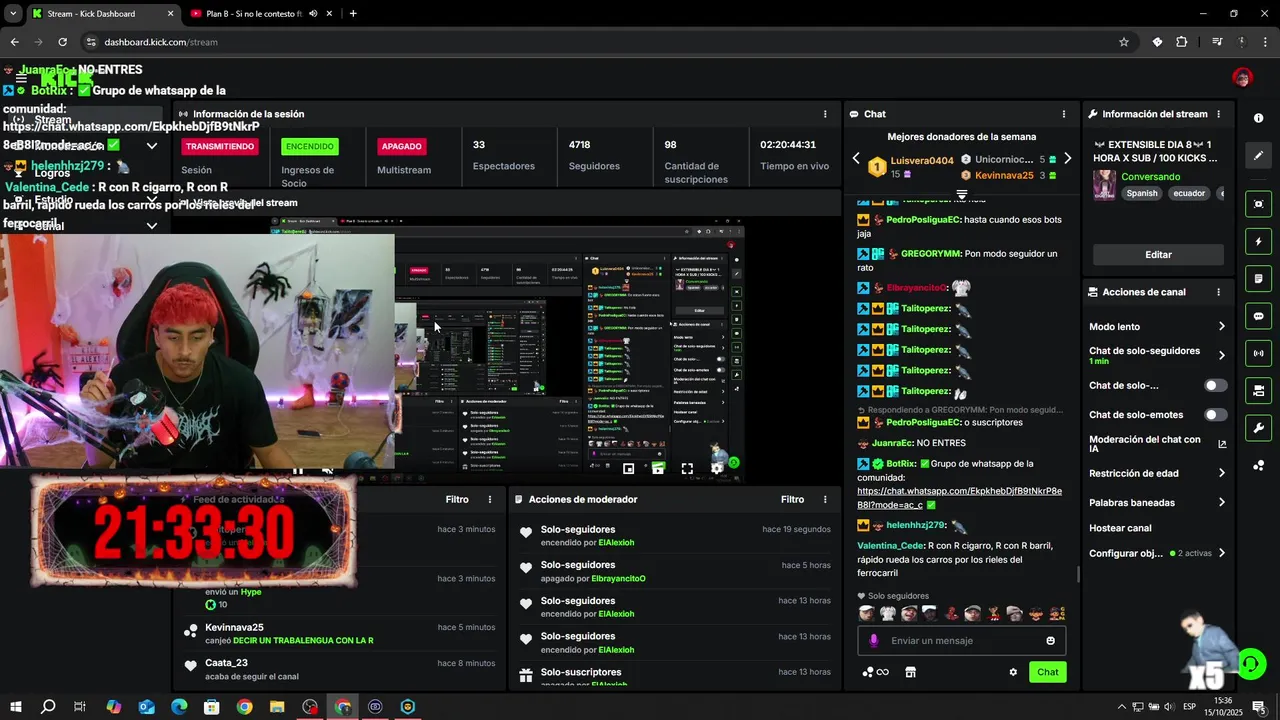Screen dimensions: 1280x720
Task: Select the pencil edit icon in the right sidebar
Action: pos(1258,155)
